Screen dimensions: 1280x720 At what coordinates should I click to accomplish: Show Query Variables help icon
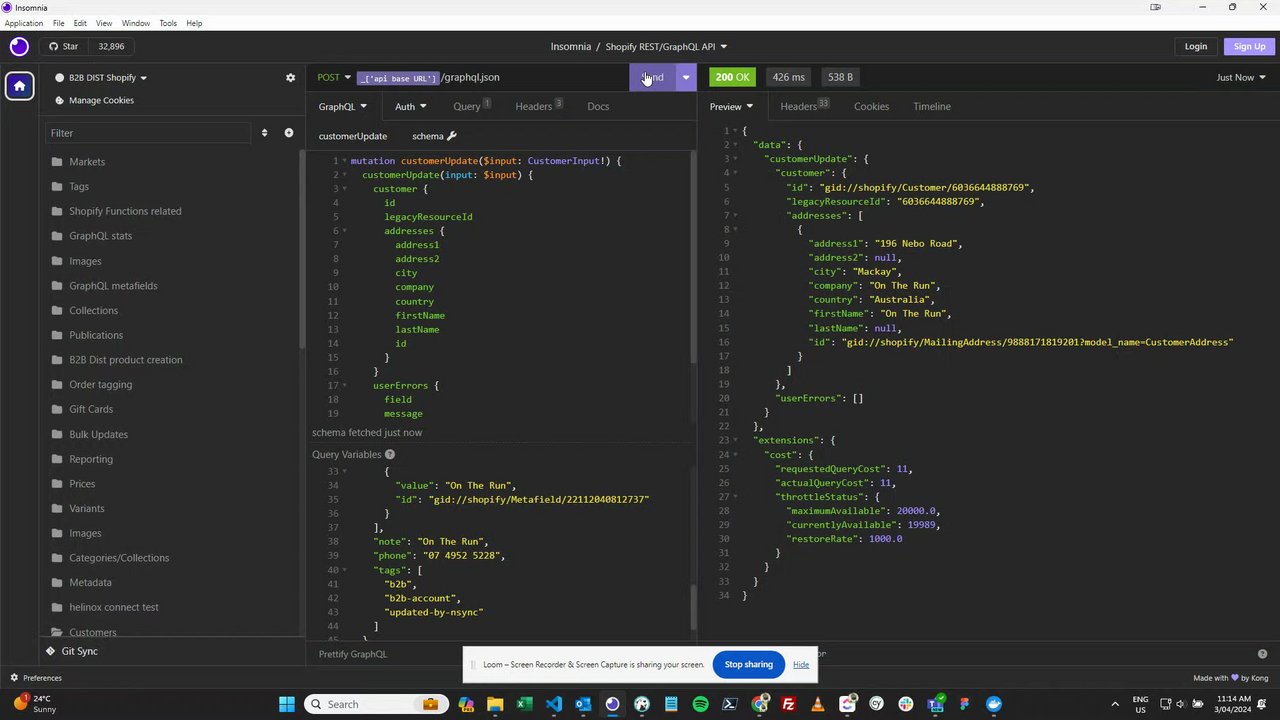point(390,454)
